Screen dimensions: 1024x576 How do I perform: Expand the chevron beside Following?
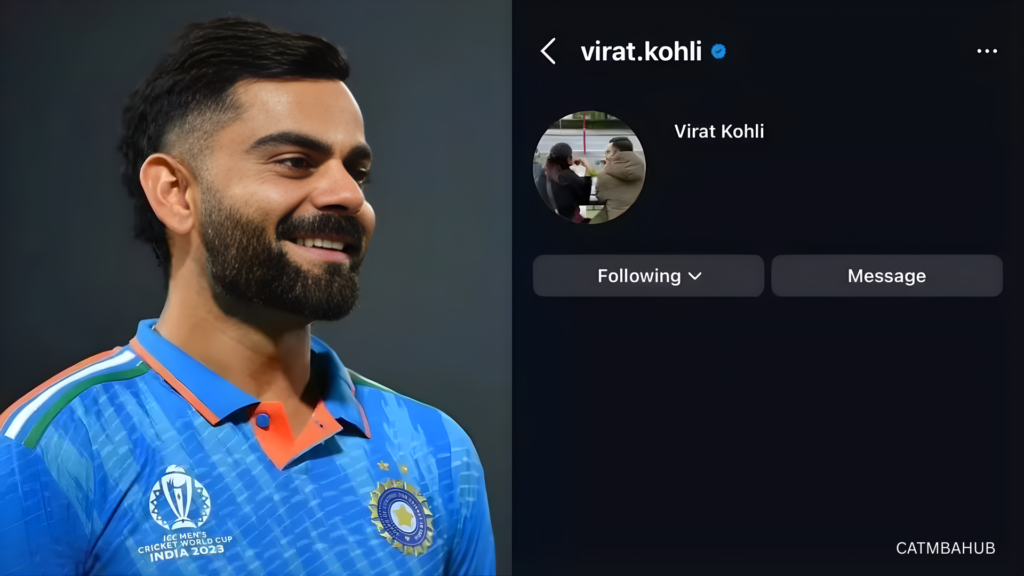(695, 276)
